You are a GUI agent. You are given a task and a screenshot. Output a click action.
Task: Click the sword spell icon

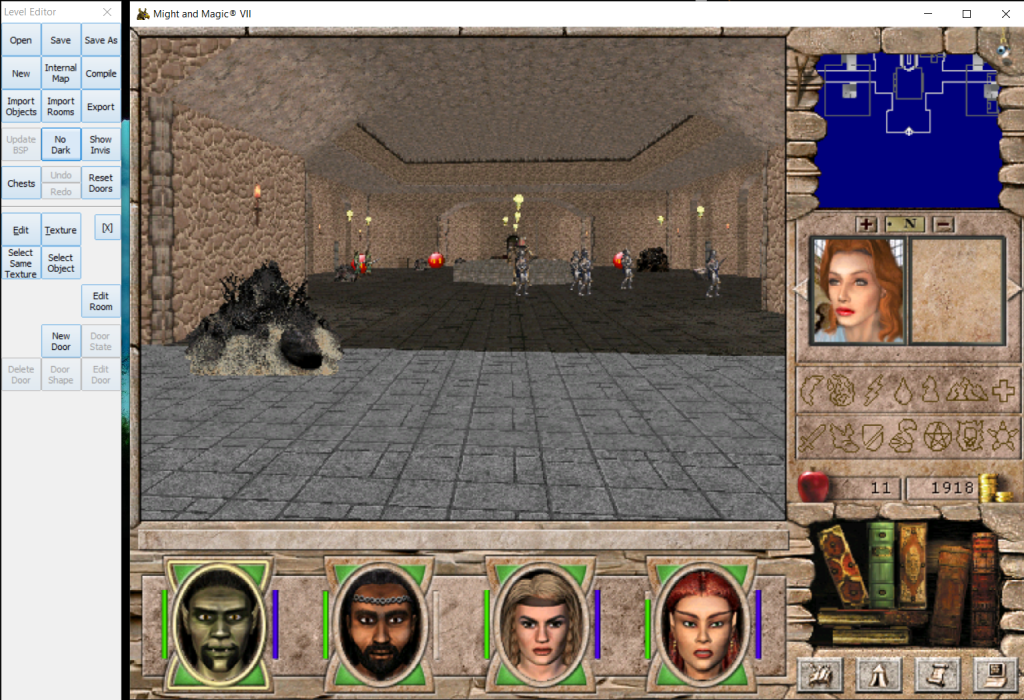tap(812, 437)
